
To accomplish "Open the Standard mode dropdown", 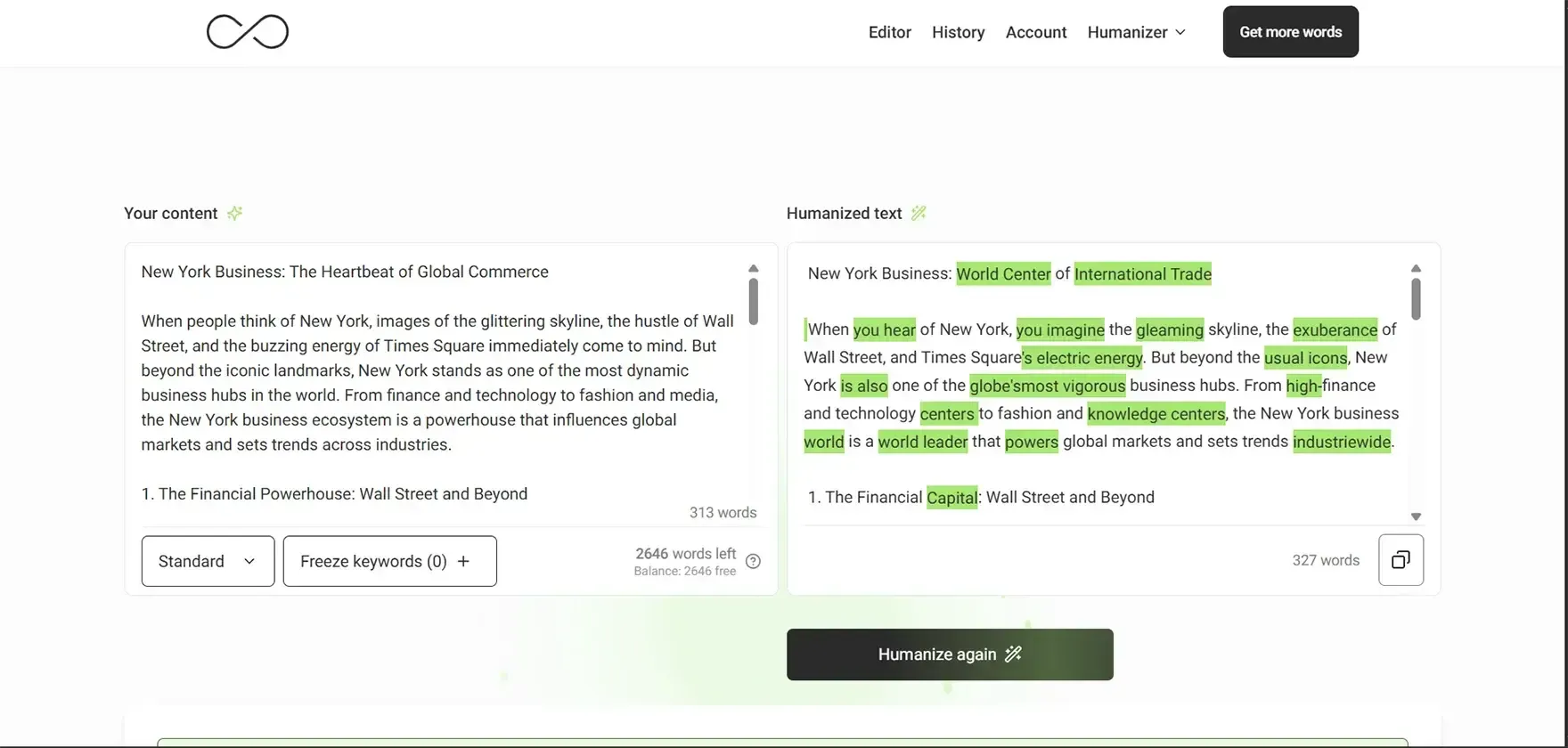I will 208,561.
